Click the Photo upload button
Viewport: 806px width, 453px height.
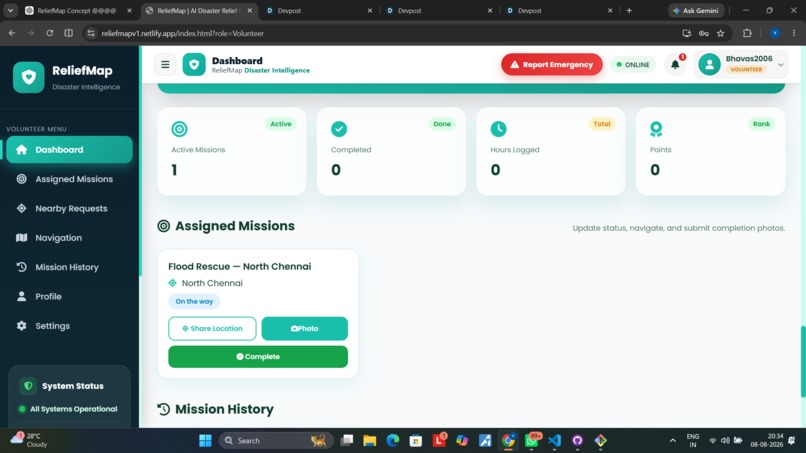305,329
